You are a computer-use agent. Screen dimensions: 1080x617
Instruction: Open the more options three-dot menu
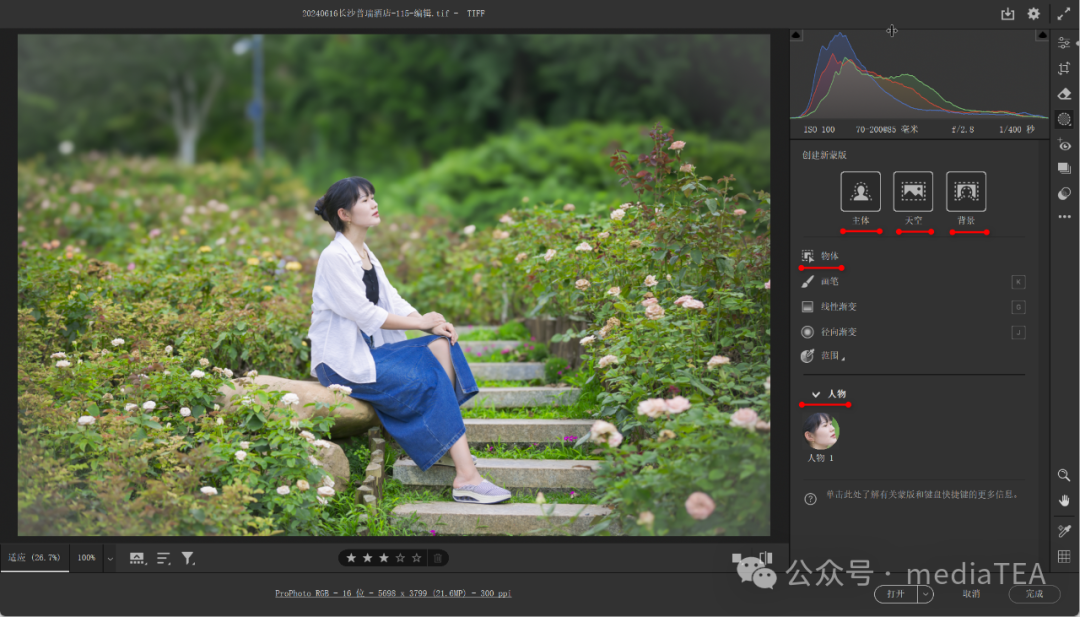[1064, 217]
